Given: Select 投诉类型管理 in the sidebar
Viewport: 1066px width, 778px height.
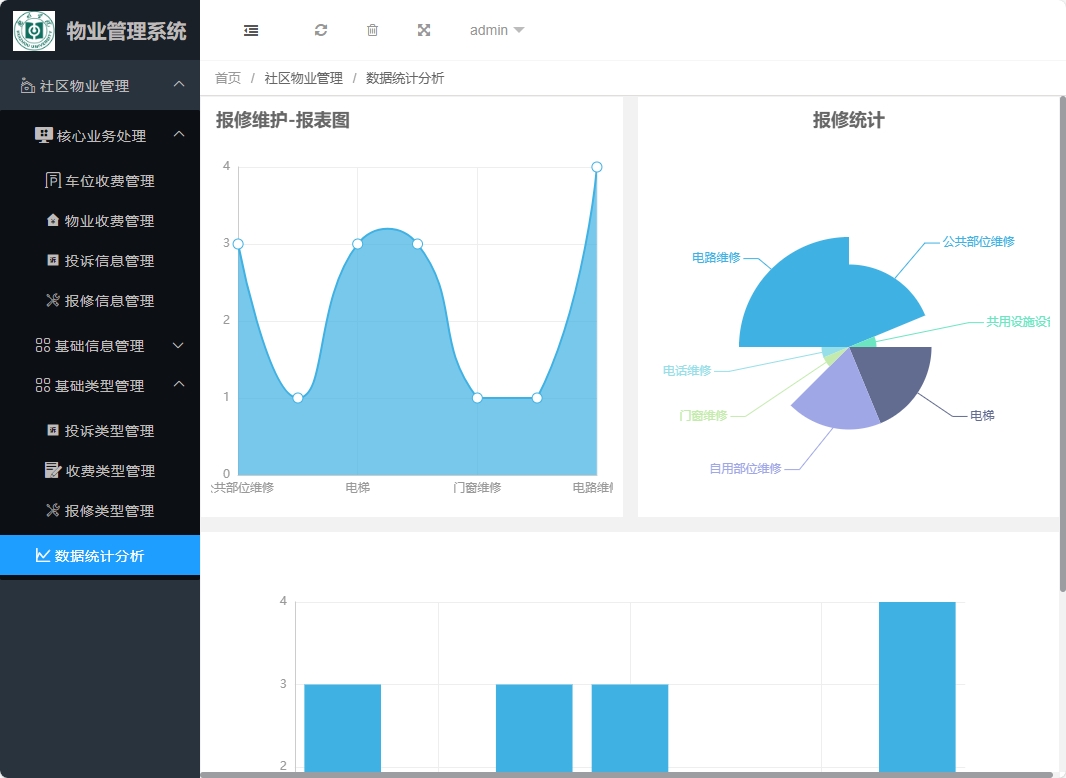Looking at the screenshot, I should 111,430.
